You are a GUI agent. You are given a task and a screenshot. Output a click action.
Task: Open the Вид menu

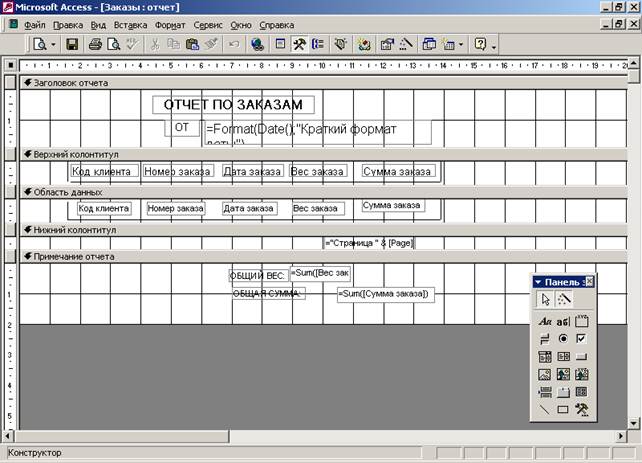pos(98,25)
